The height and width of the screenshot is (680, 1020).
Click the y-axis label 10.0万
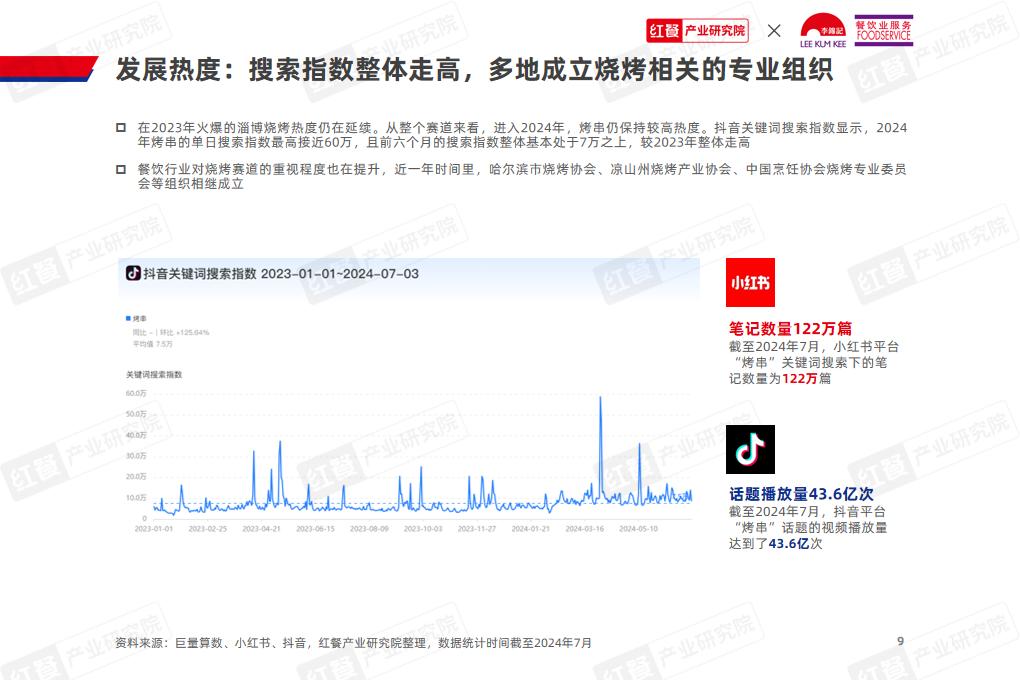pyautogui.click(x=136, y=497)
